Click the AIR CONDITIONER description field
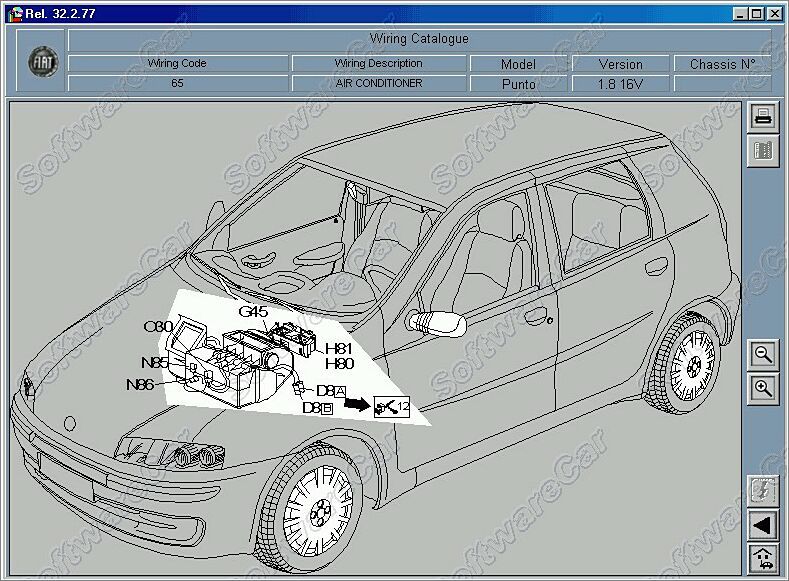The height and width of the screenshot is (581, 789). (378, 84)
